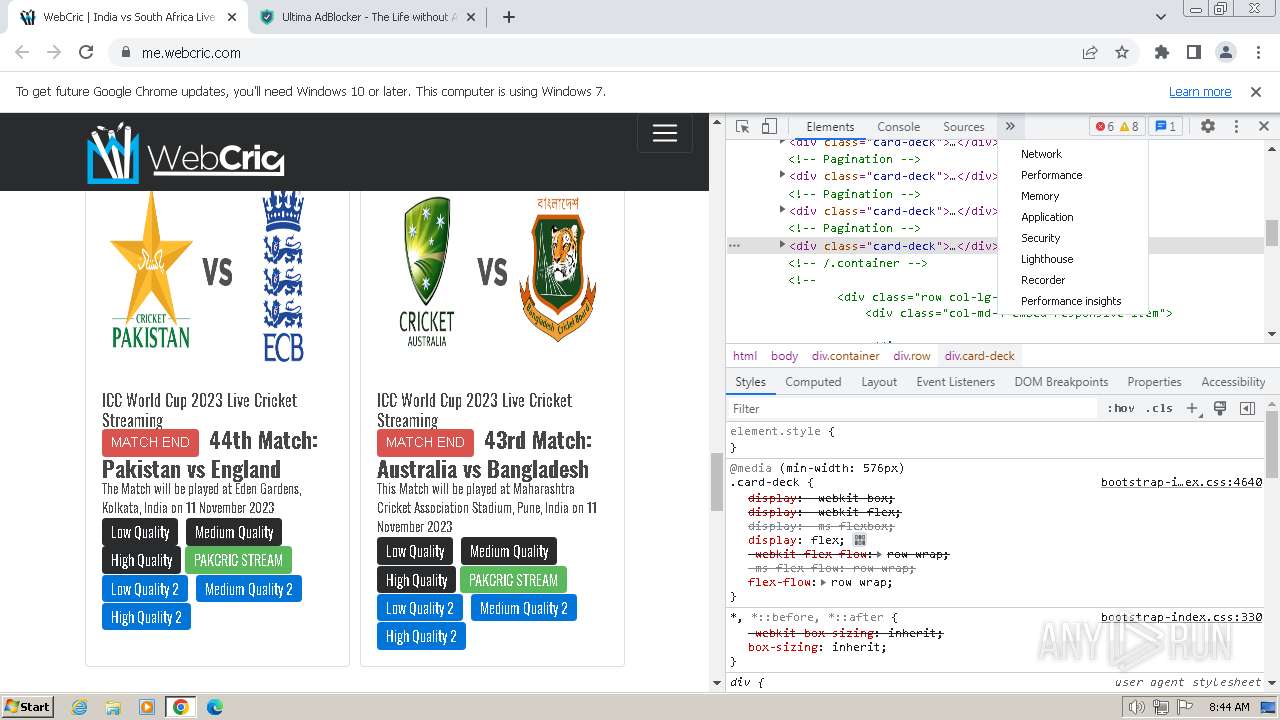1280x720 pixels.
Task: Open the Chrome profile avatar
Action: click(x=1225, y=53)
